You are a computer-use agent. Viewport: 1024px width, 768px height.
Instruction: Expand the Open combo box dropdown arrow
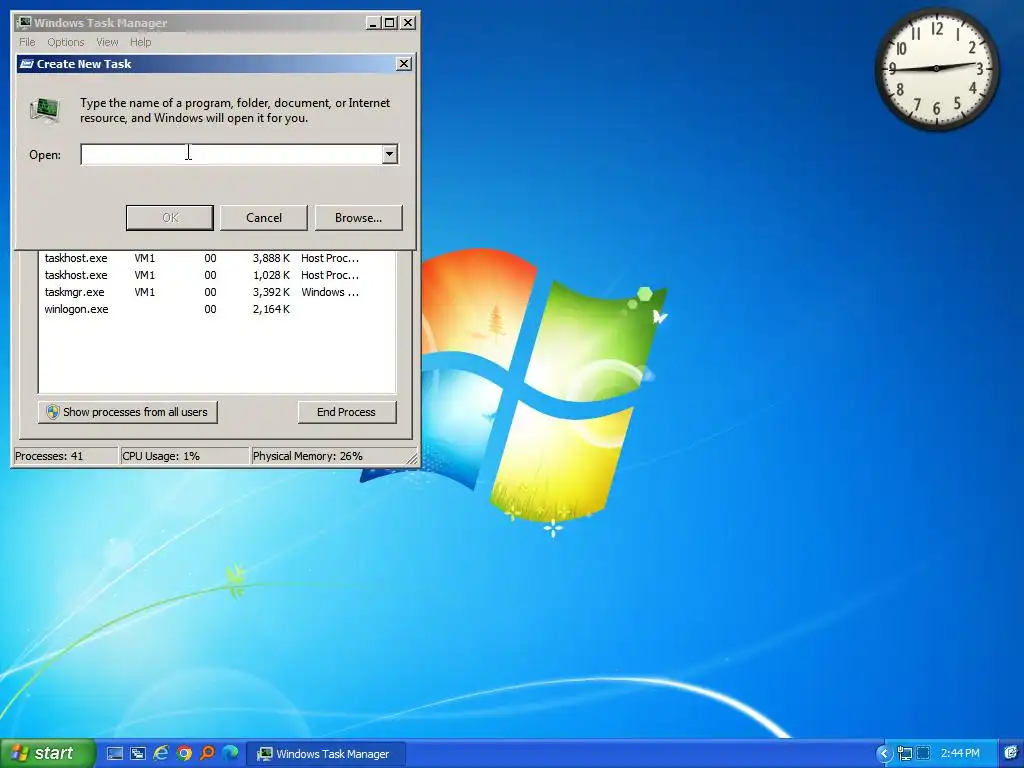click(x=390, y=154)
